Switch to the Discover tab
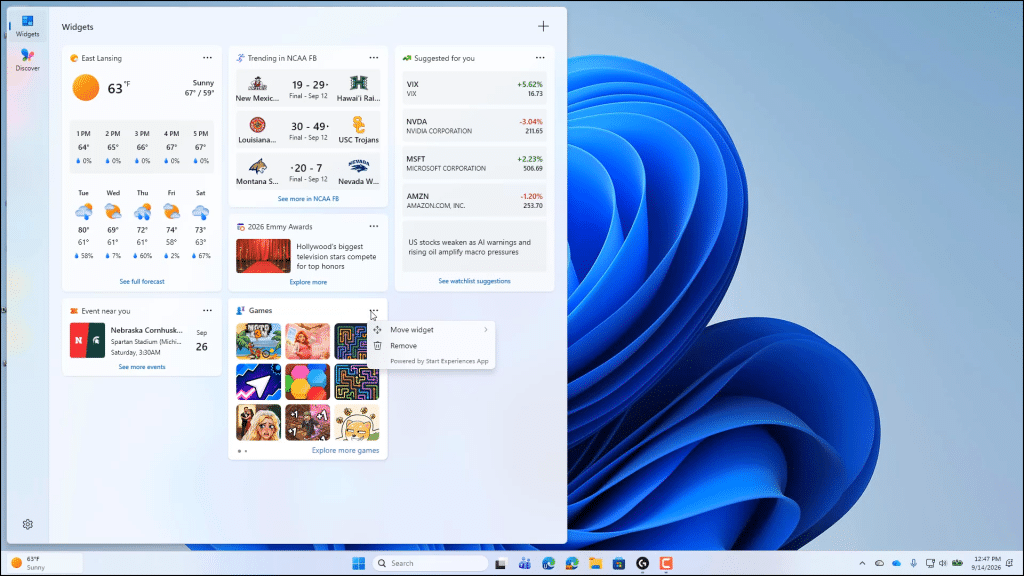Screen dimensions: 1024x576 point(27,59)
